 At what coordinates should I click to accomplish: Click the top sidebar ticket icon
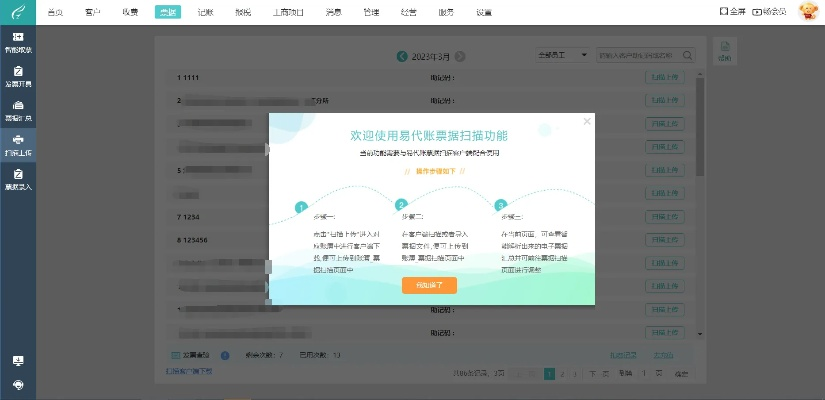coord(18,41)
